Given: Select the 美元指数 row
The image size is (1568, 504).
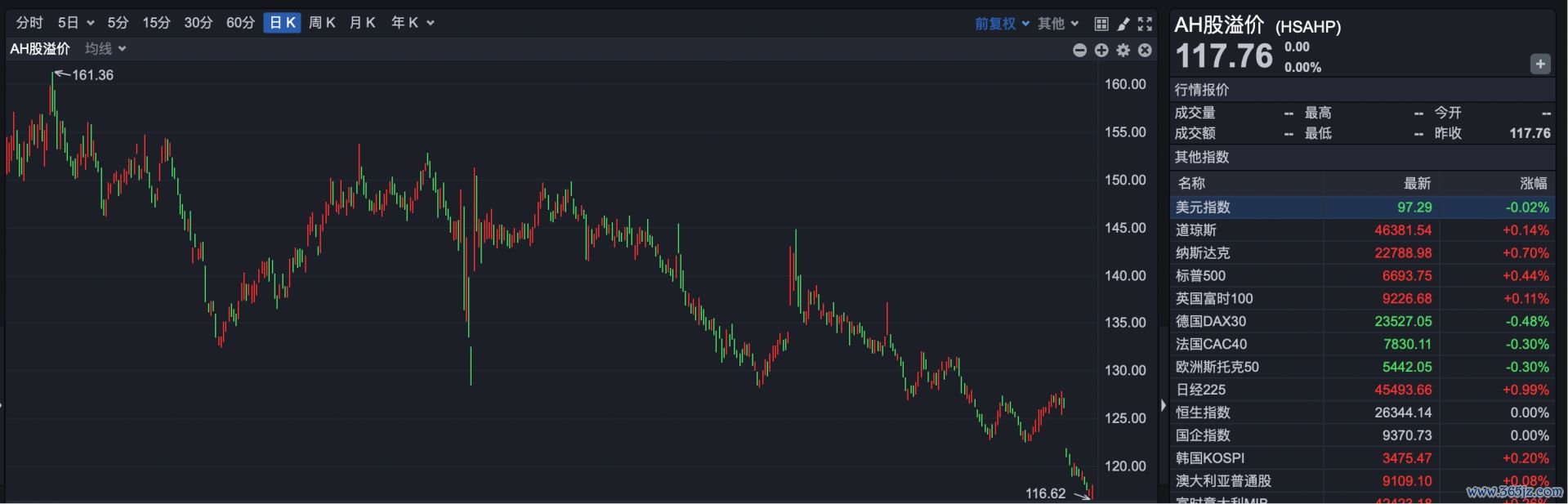Looking at the screenshot, I should pos(1363,207).
